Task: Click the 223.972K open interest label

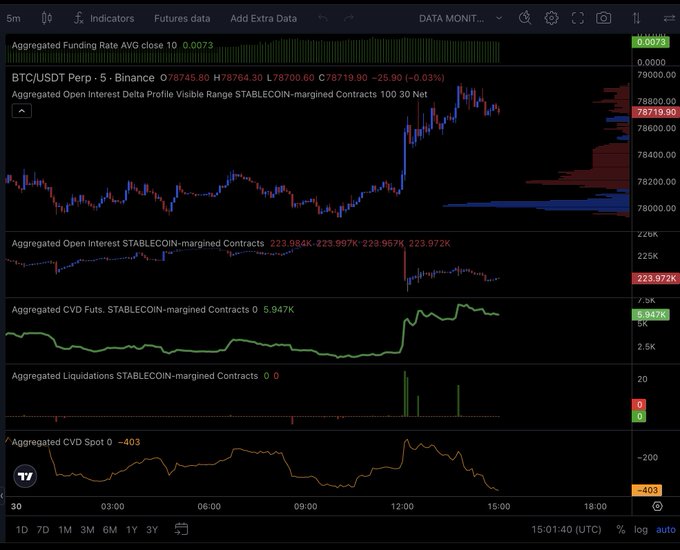Action: (656, 278)
